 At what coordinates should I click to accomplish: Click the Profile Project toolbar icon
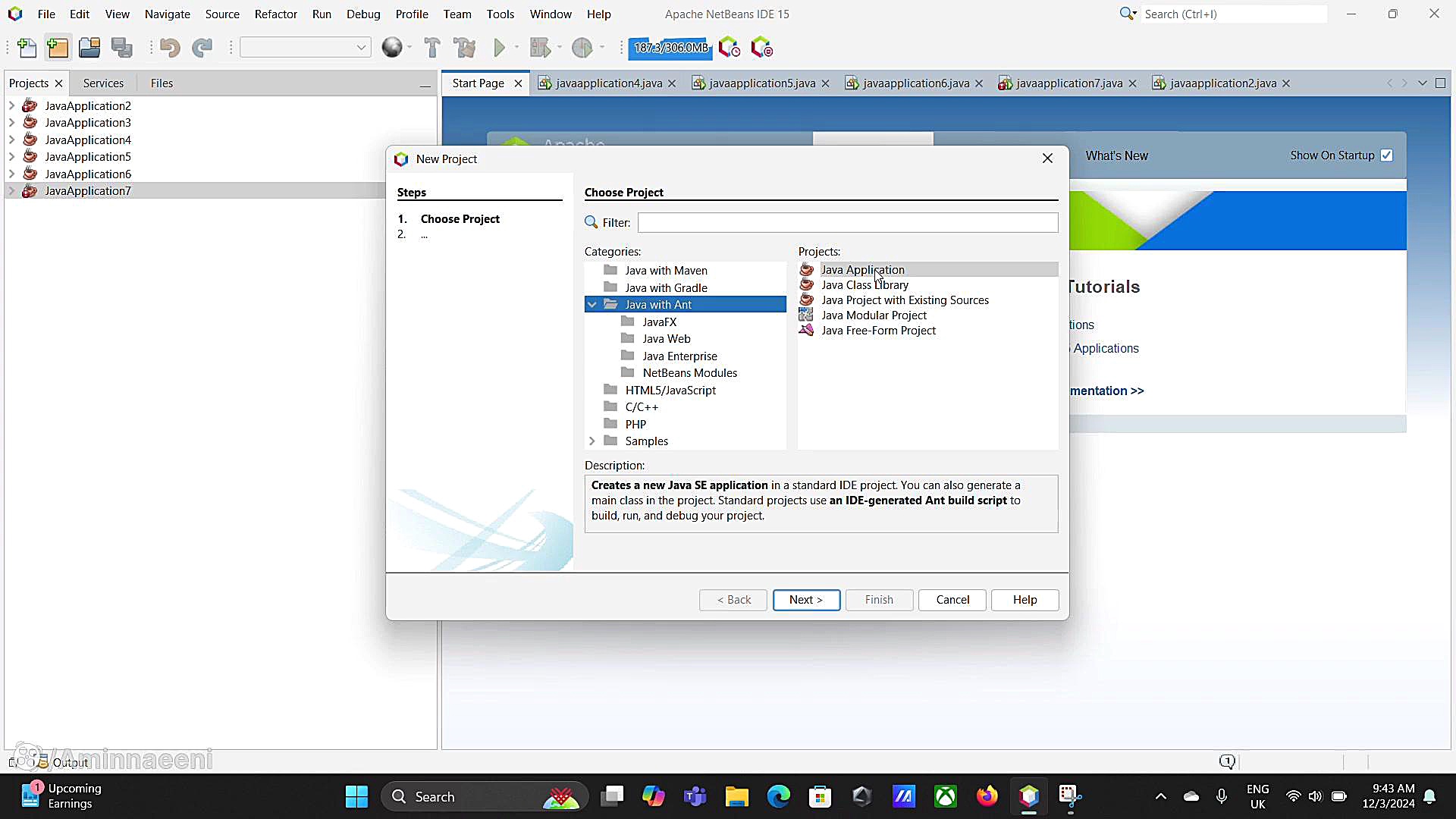point(582,48)
